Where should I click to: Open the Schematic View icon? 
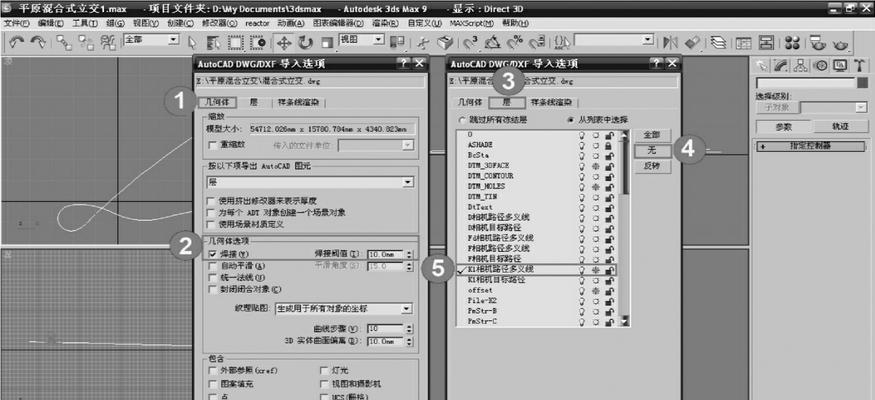coord(766,43)
